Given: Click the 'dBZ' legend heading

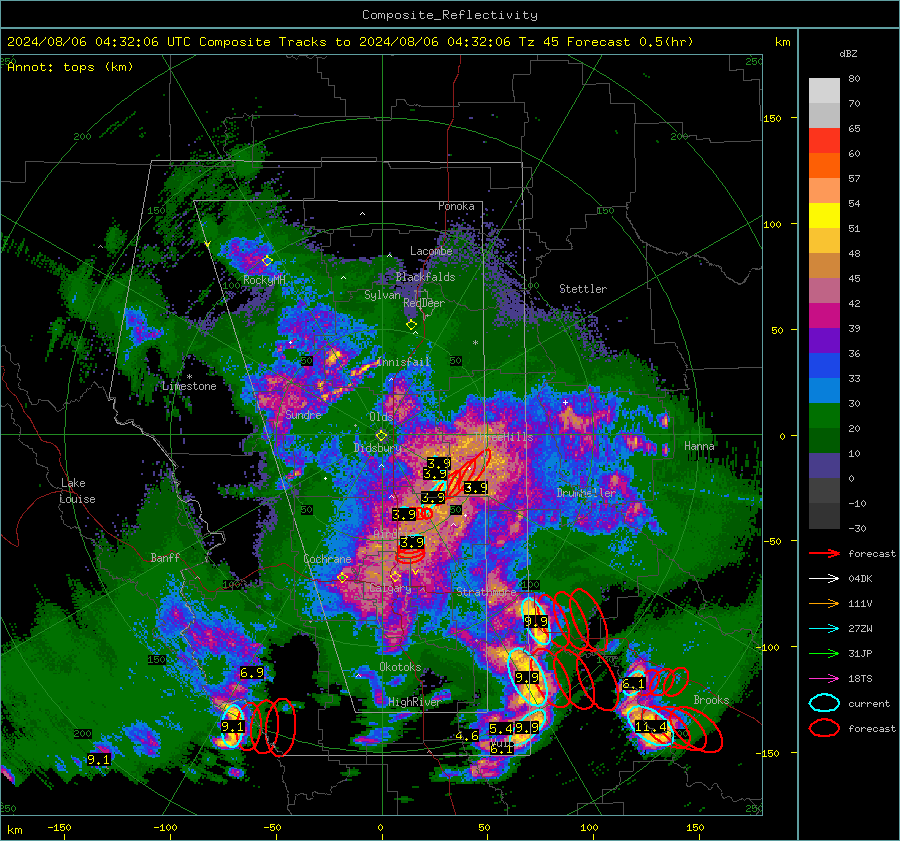Looking at the screenshot, I should [x=848, y=54].
